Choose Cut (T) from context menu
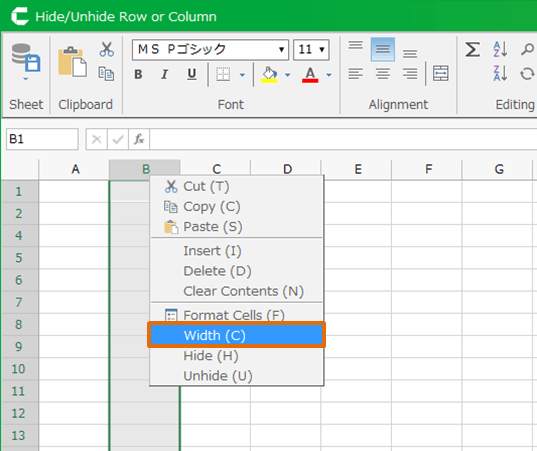Screen dimensions: 537x451 (237, 187)
